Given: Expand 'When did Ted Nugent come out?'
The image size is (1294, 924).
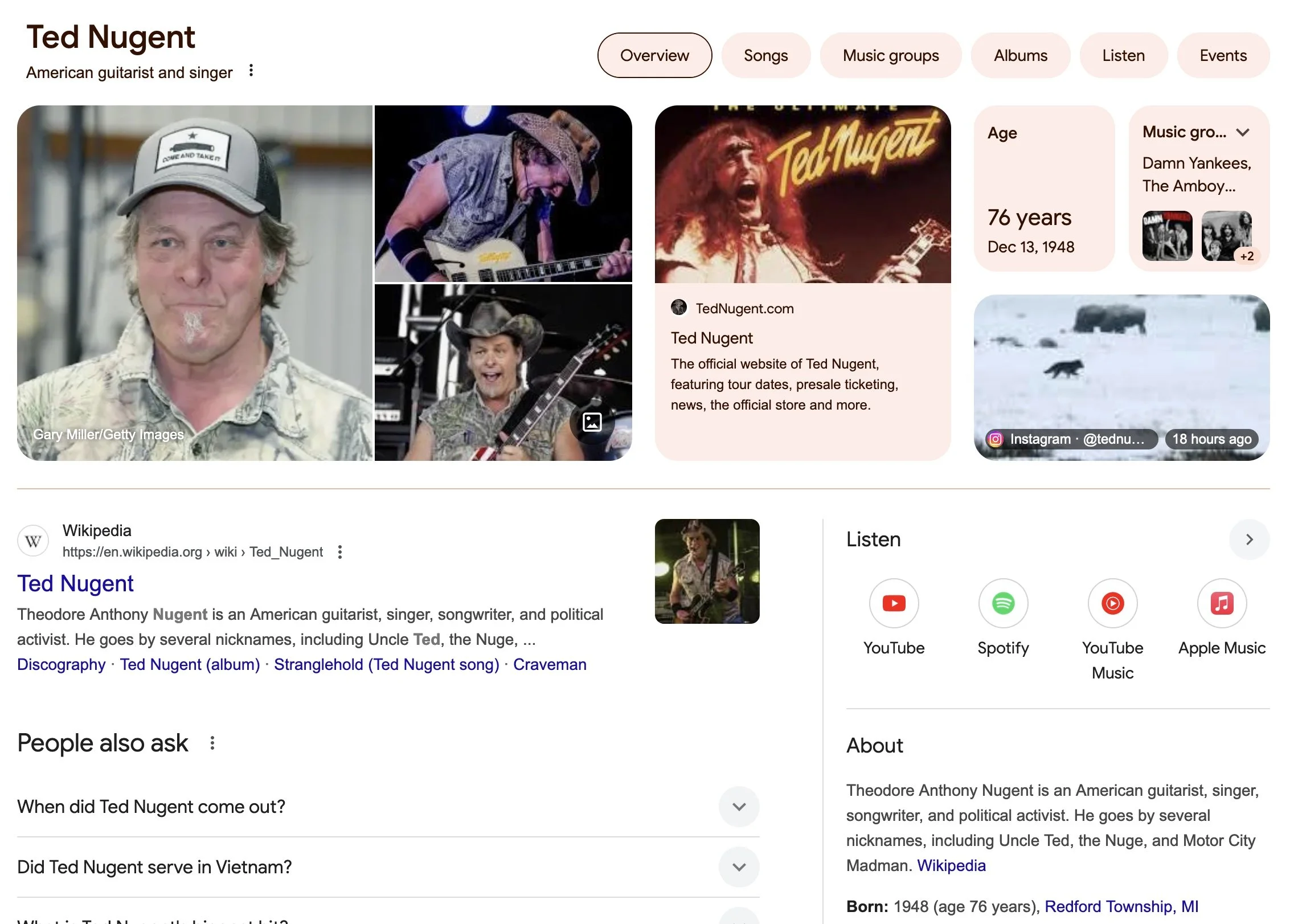Looking at the screenshot, I should [x=739, y=807].
